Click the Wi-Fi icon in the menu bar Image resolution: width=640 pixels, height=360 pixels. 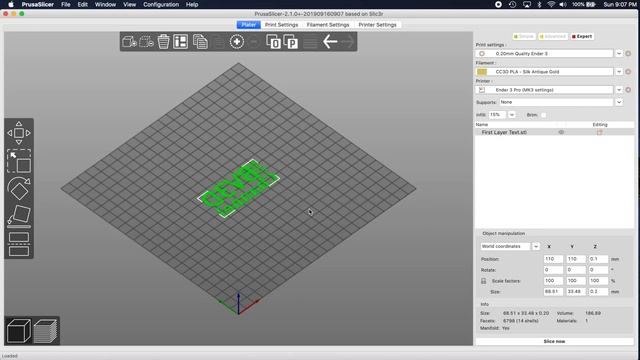pyautogui.click(x=551, y=4)
